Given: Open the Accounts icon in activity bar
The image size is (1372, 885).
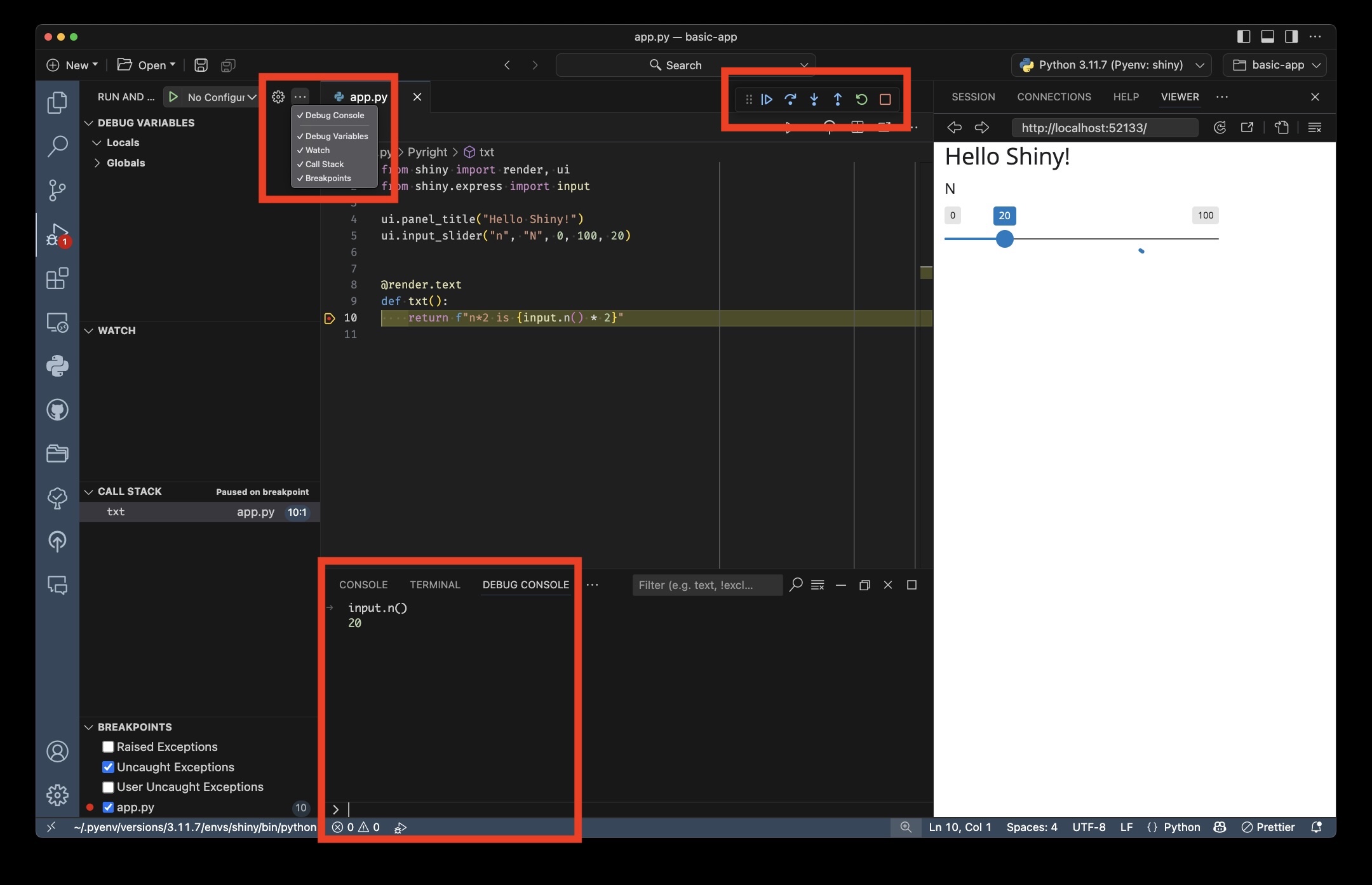Looking at the screenshot, I should [57, 752].
